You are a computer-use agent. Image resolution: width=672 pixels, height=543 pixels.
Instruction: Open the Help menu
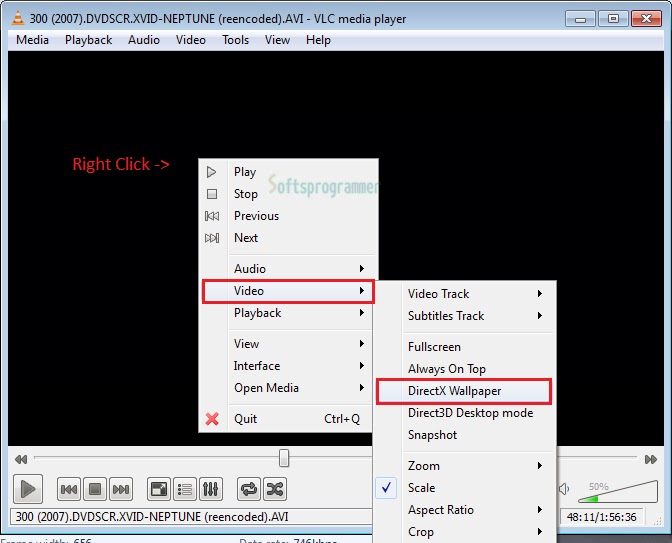[x=318, y=40]
